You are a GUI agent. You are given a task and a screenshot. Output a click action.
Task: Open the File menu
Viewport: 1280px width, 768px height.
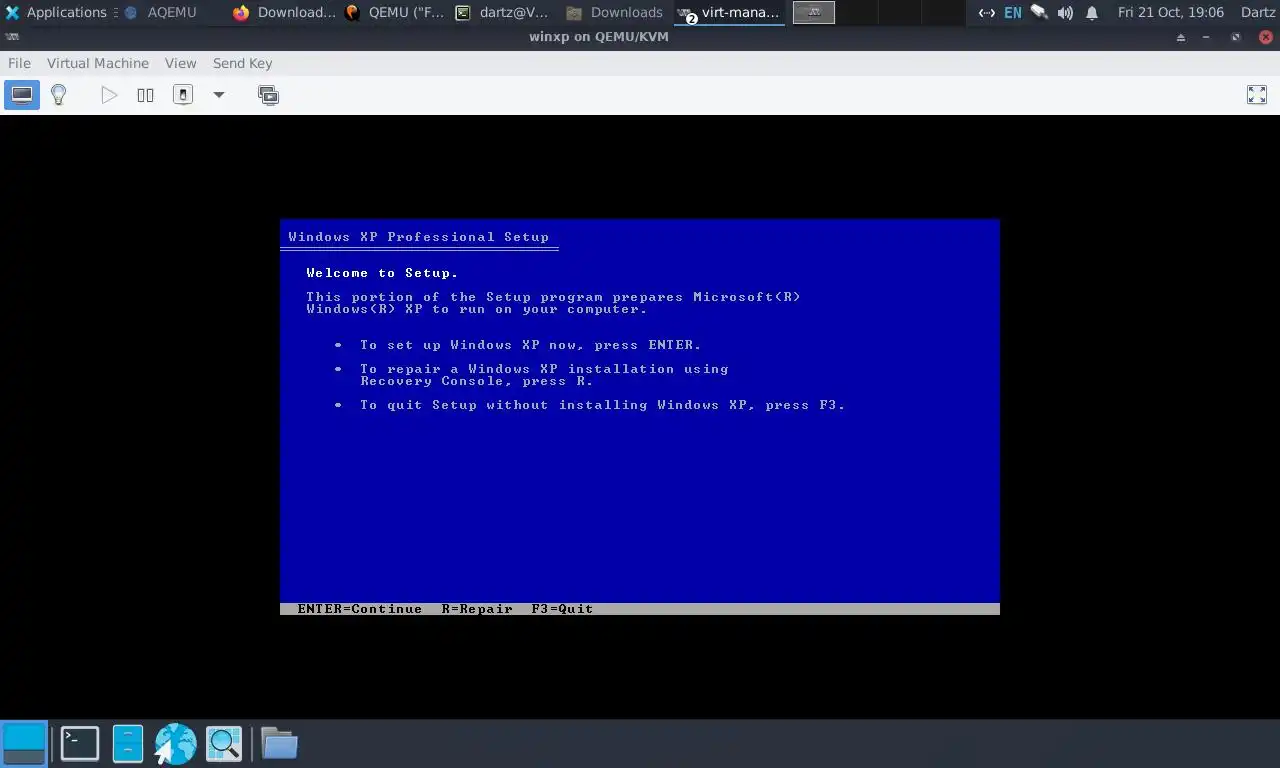[19, 63]
